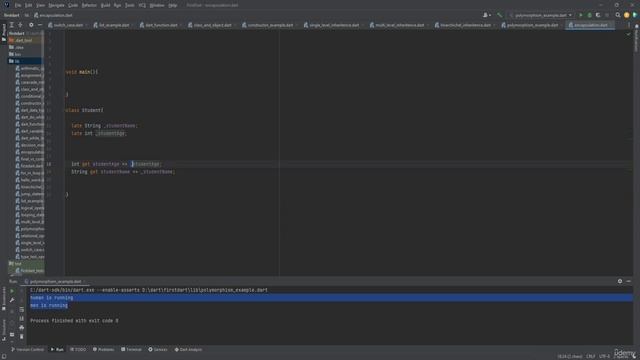Click the hide project panel minus icon
This screenshot has height=360, width=640.
click(x=40, y=25)
